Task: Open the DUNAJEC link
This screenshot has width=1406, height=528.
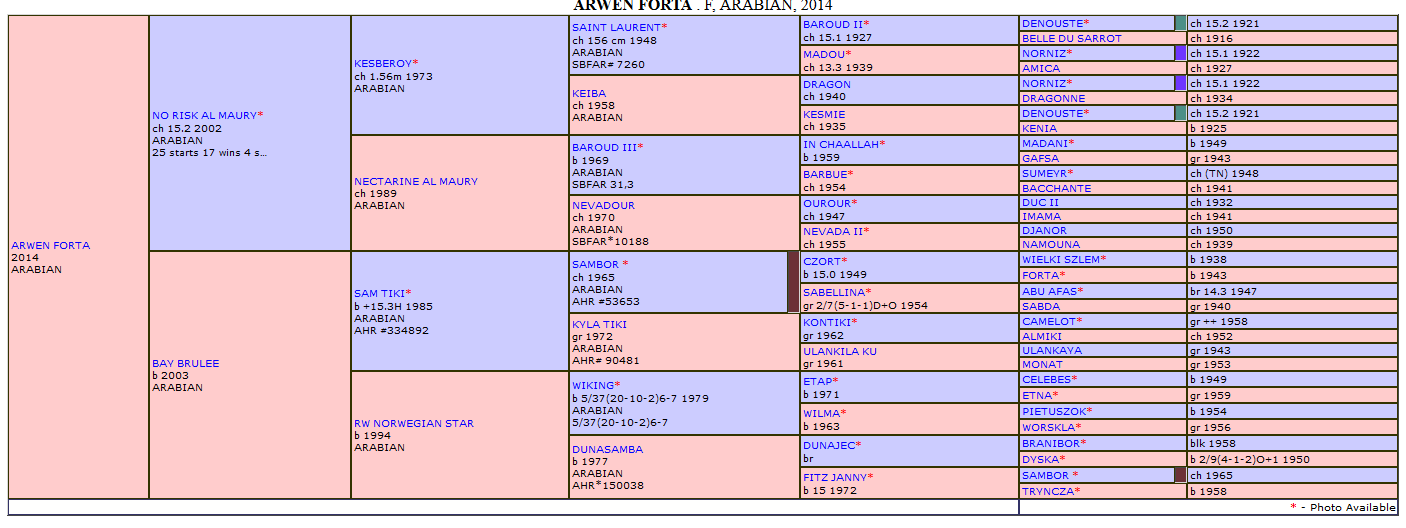Action: pos(829,445)
